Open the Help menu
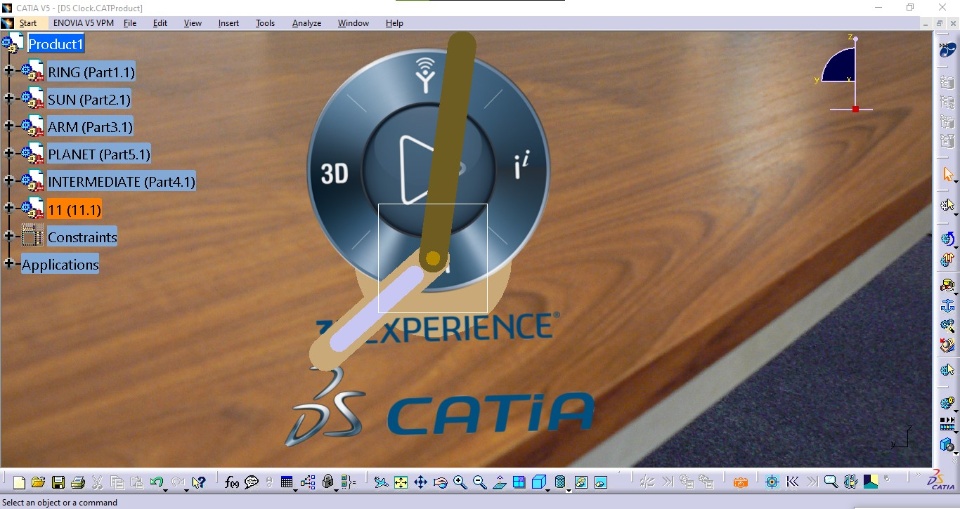Image resolution: width=960 pixels, height=509 pixels. pos(394,23)
